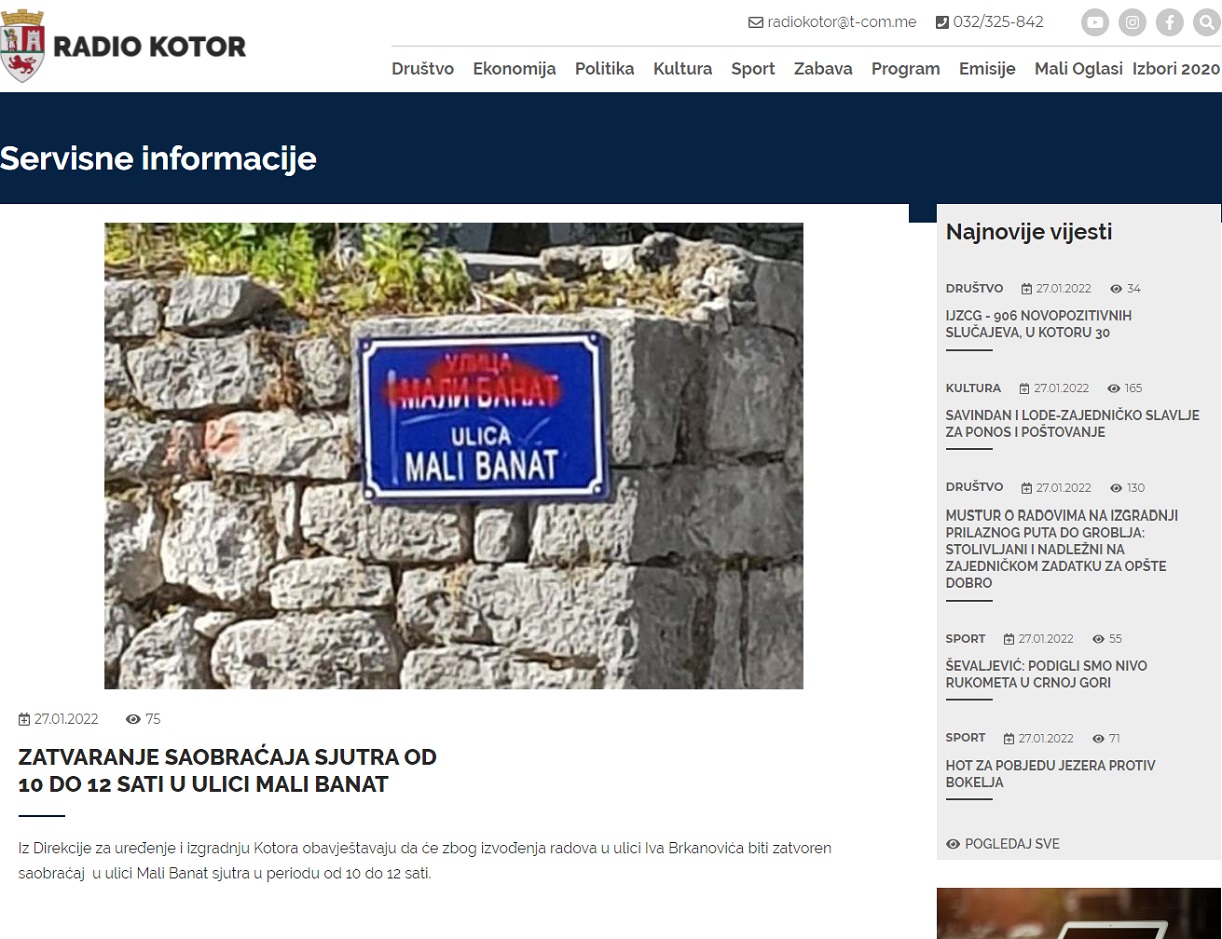The height and width of the screenshot is (939, 1222).
Task: Open the Politika menu
Action: tap(605, 69)
